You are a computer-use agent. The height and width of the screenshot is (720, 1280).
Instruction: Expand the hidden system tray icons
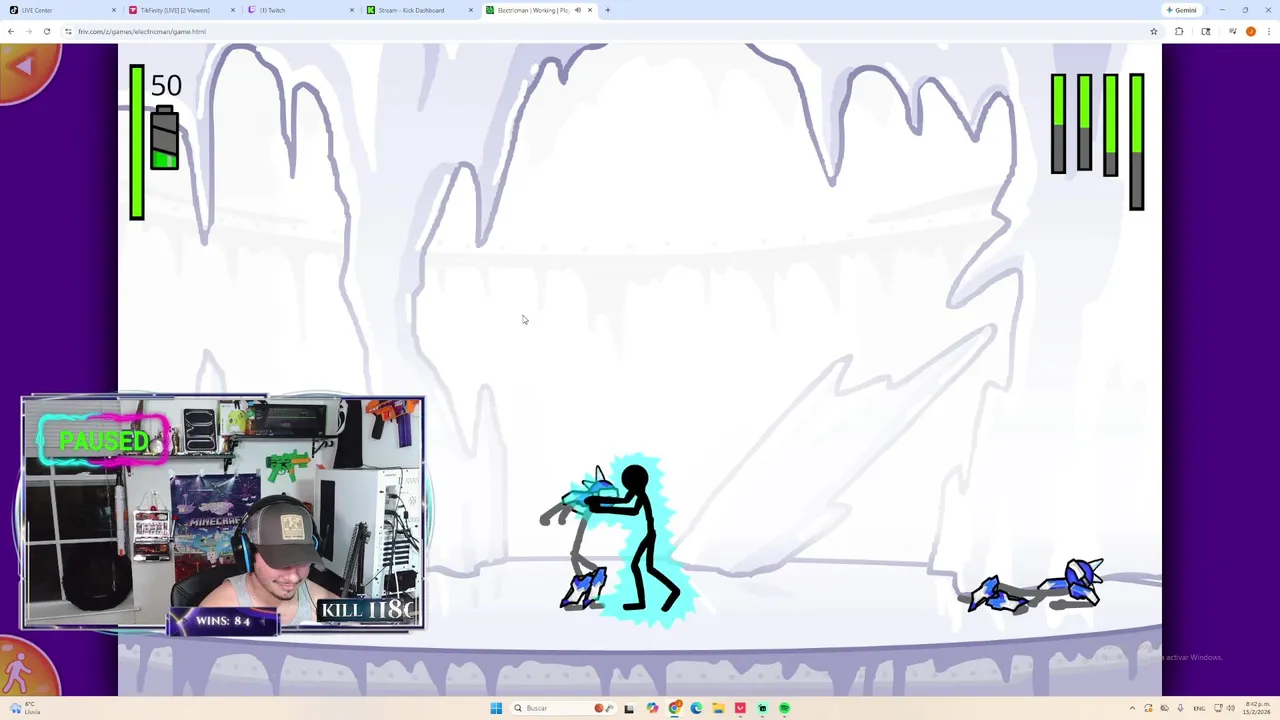(x=1132, y=708)
